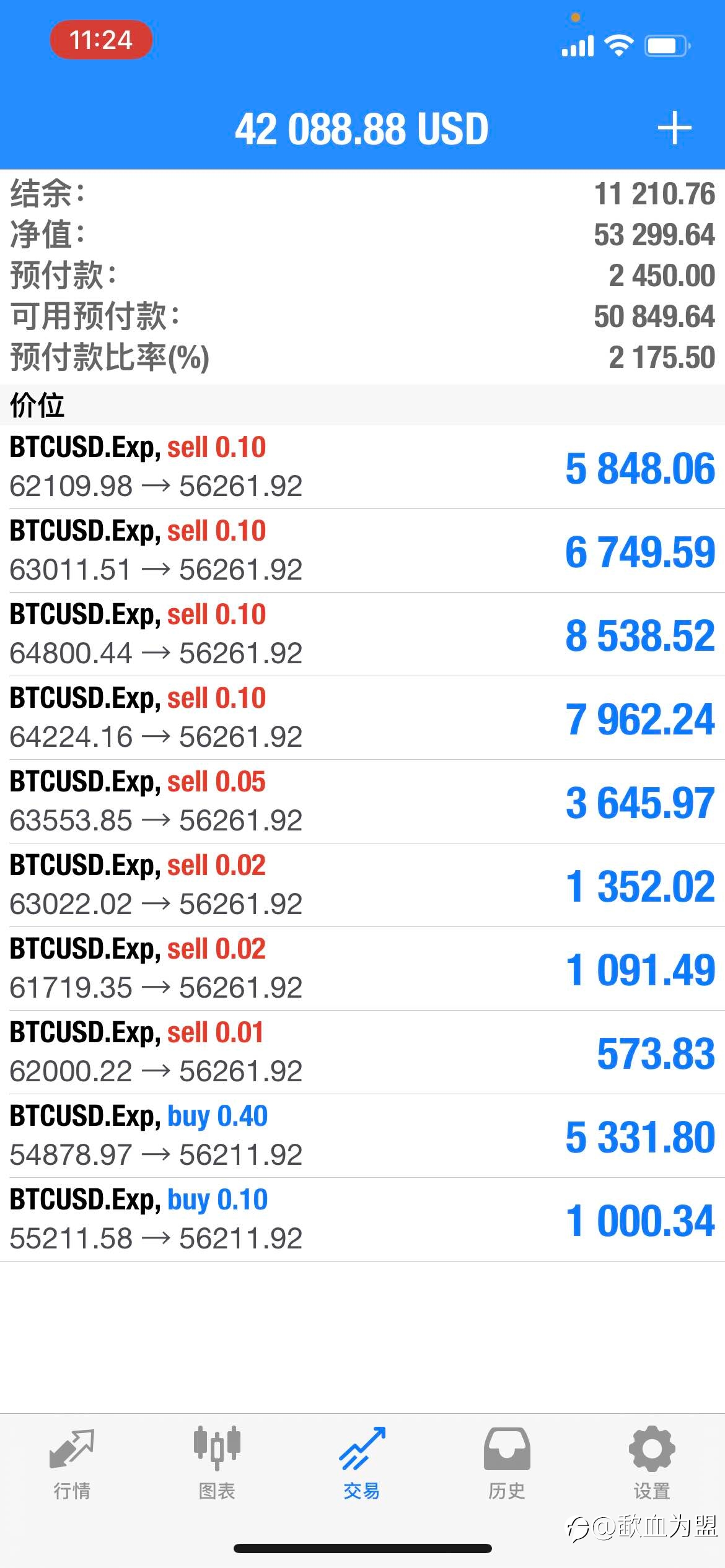Image resolution: width=725 pixels, height=1568 pixels.
Task: Tap the 42 088.88 USD profit header
Action: coord(362,129)
